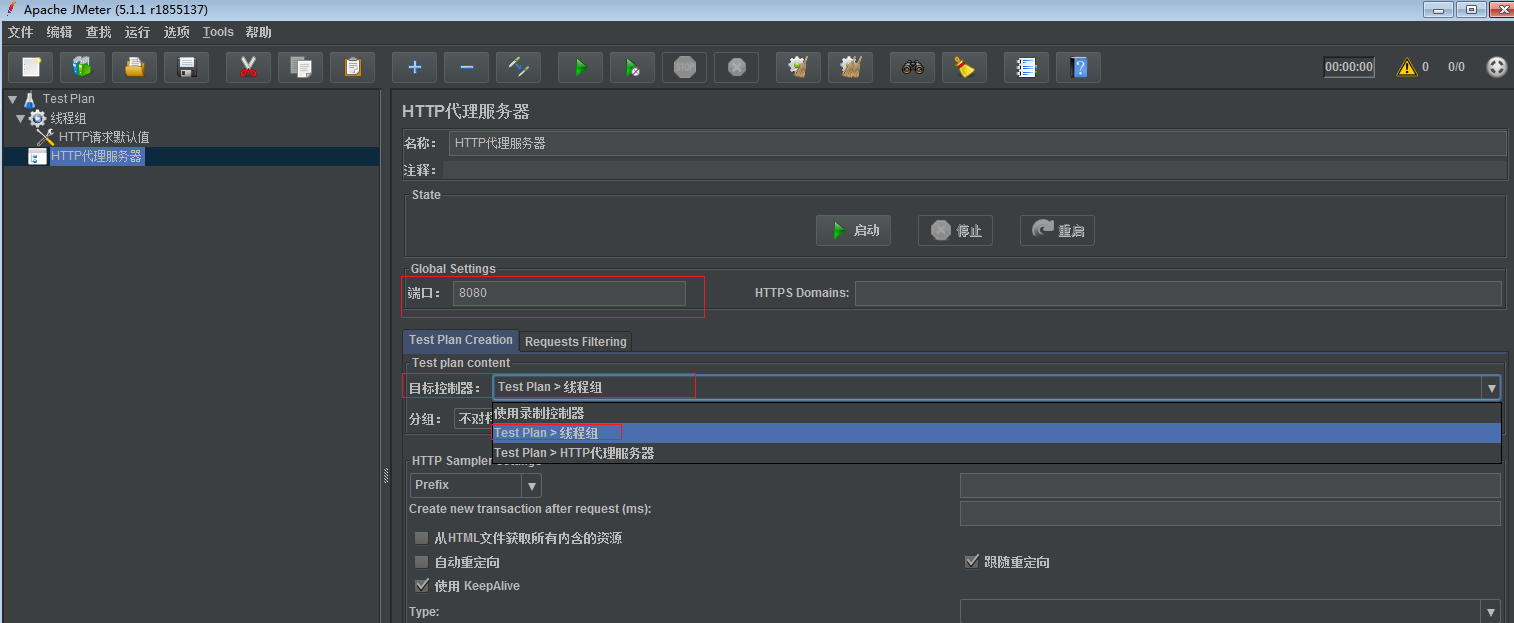Image resolution: width=1514 pixels, height=623 pixels.
Task: Open the 文件 menu
Action: [21, 32]
